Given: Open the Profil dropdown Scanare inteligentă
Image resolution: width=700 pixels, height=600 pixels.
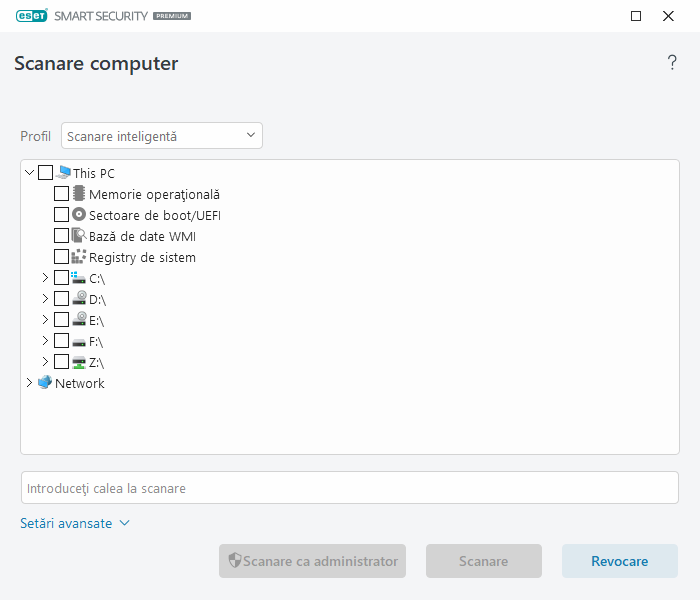Looking at the screenshot, I should coord(162,136).
